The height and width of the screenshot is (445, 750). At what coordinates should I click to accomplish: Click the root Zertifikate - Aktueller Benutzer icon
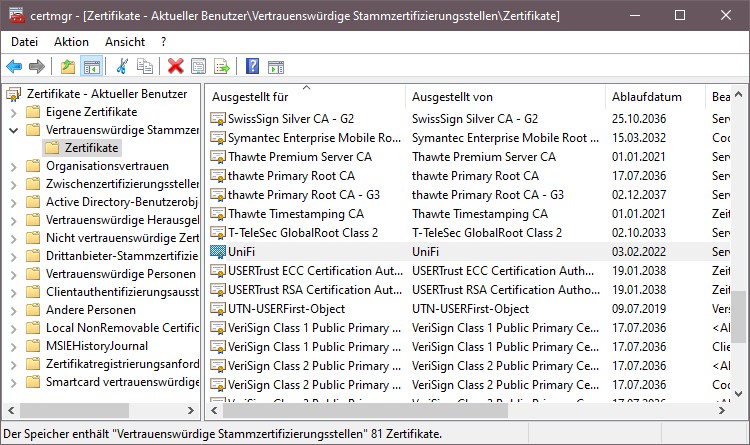(14, 94)
